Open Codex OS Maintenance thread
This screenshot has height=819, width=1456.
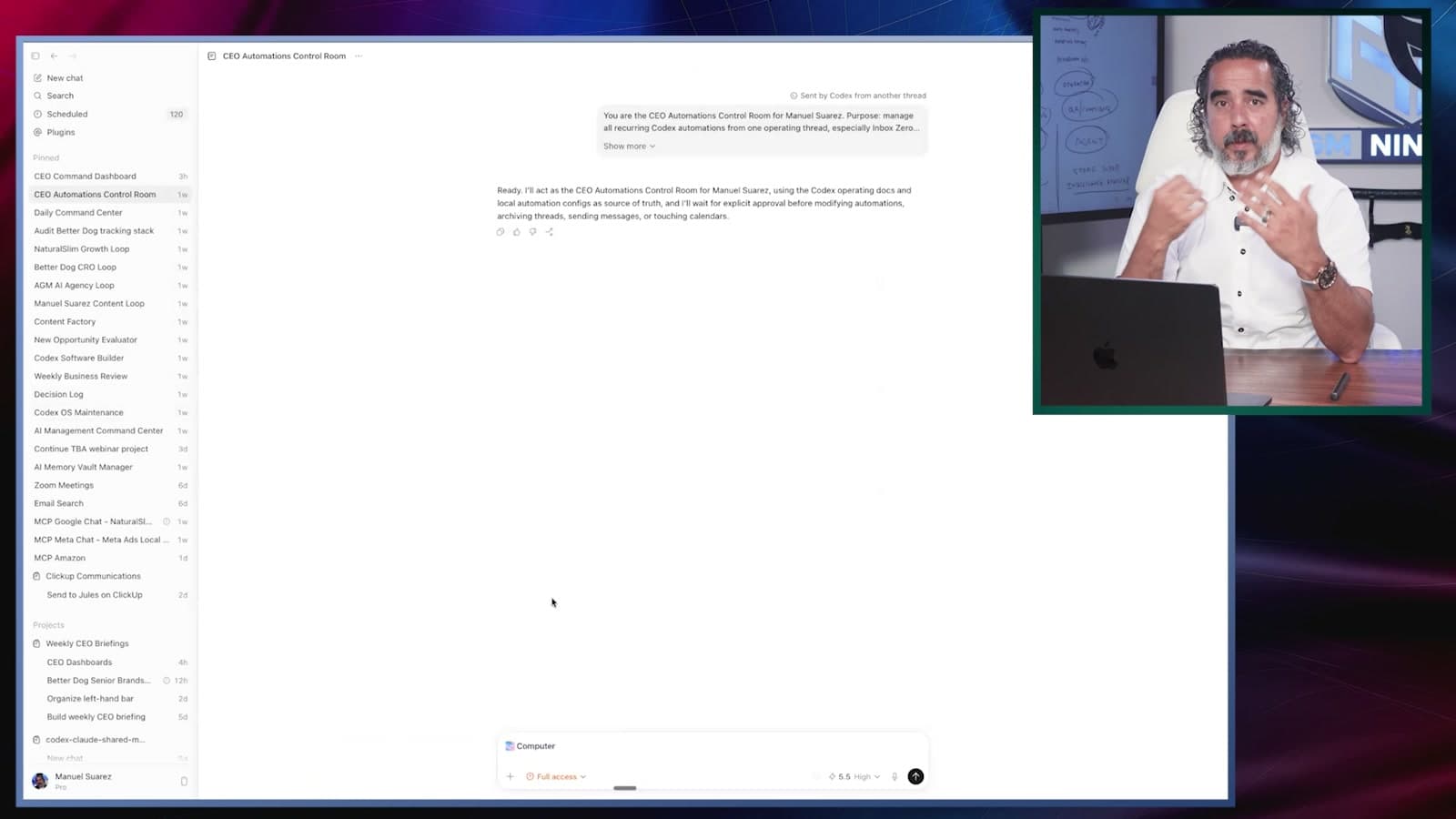[109, 413]
